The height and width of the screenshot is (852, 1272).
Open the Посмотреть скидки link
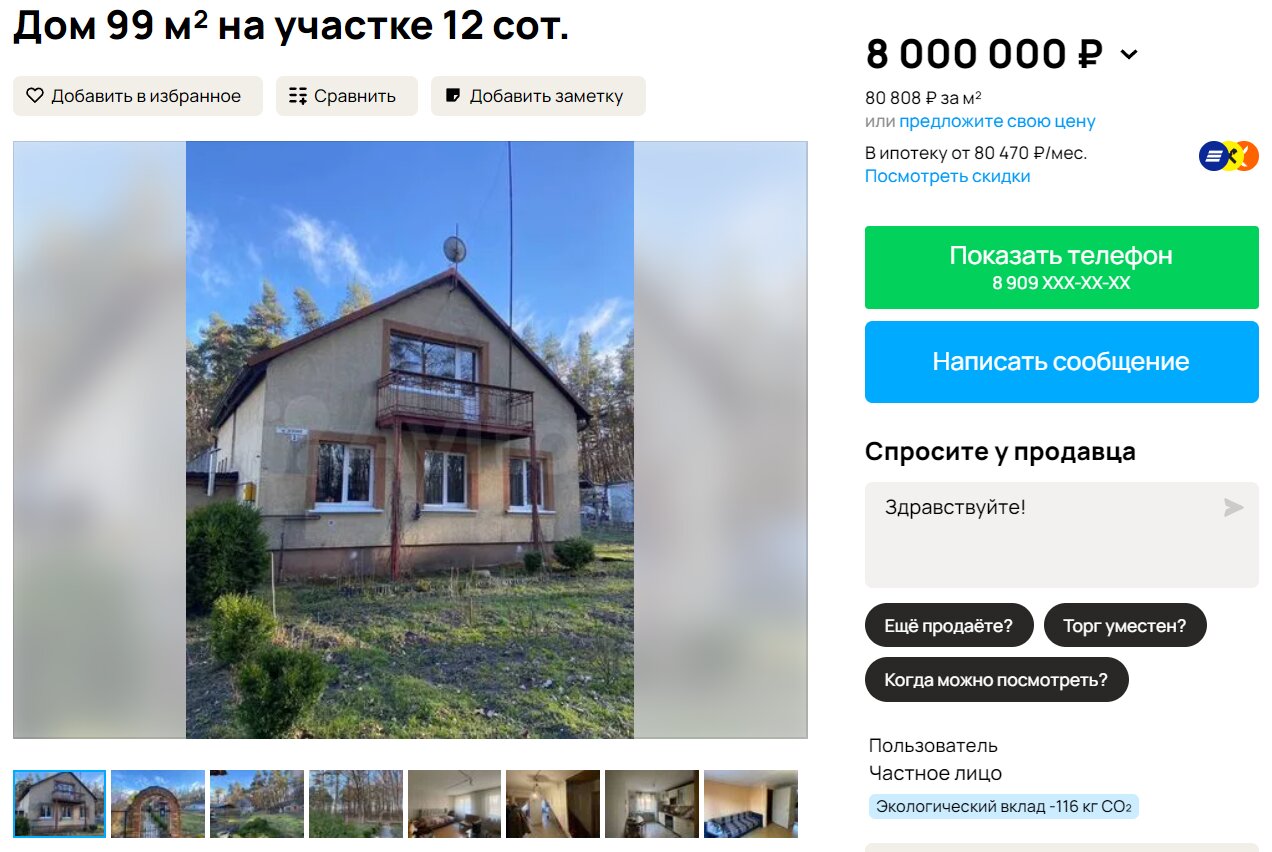(947, 176)
